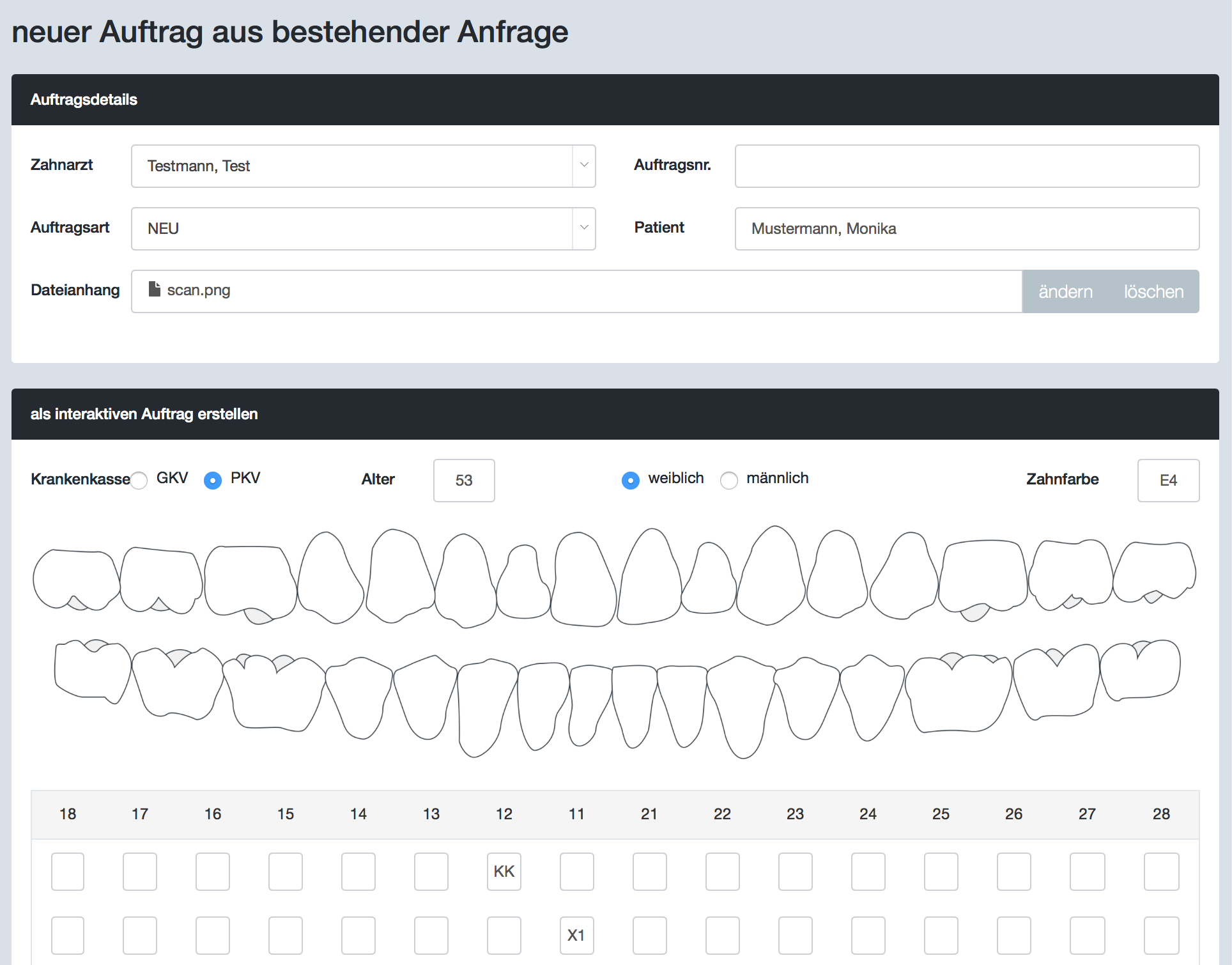Click the Auftragsnr. input field
The height and width of the screenshot is (965, 1232).
967,166
